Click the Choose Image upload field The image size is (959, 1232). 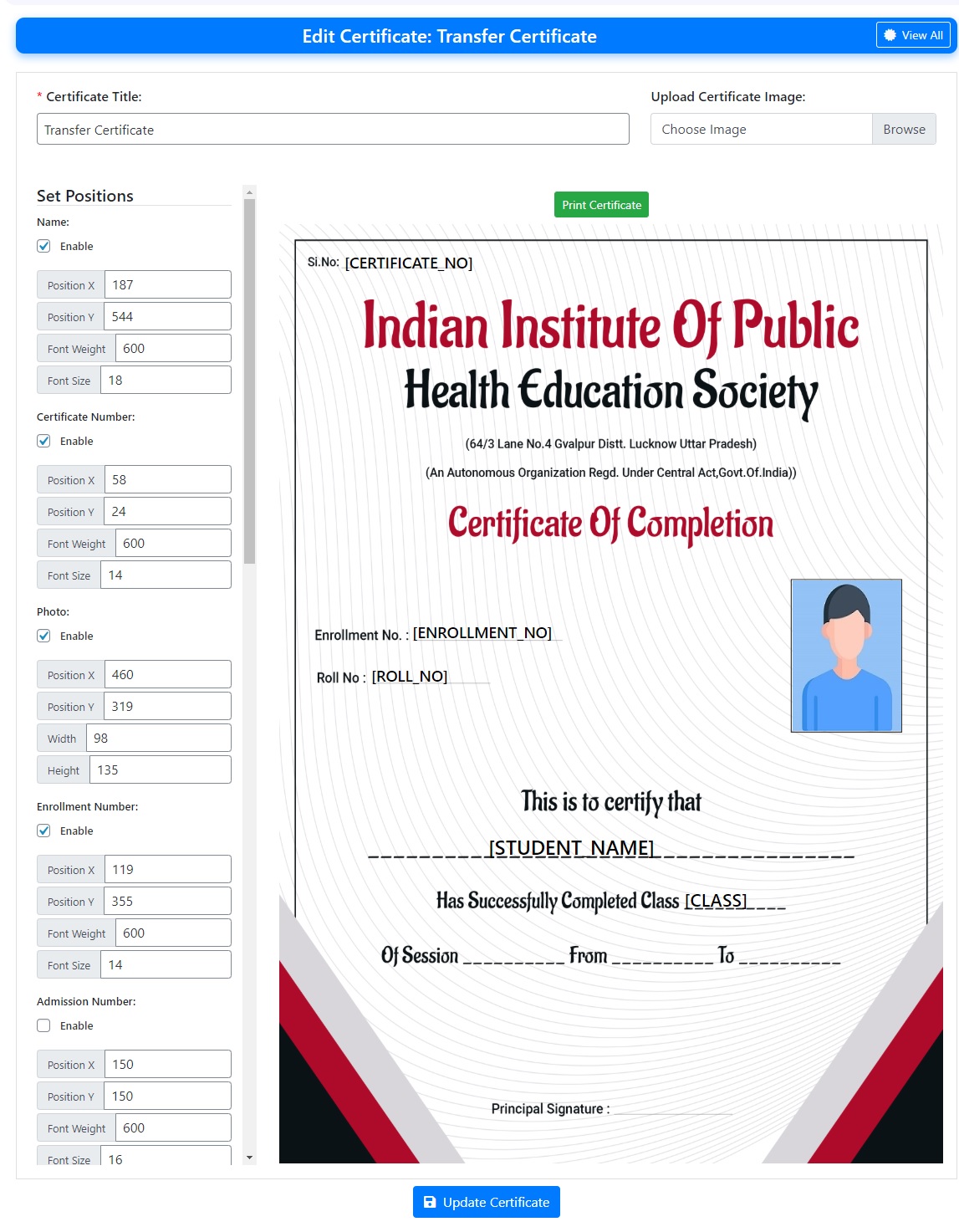(761, 129)
